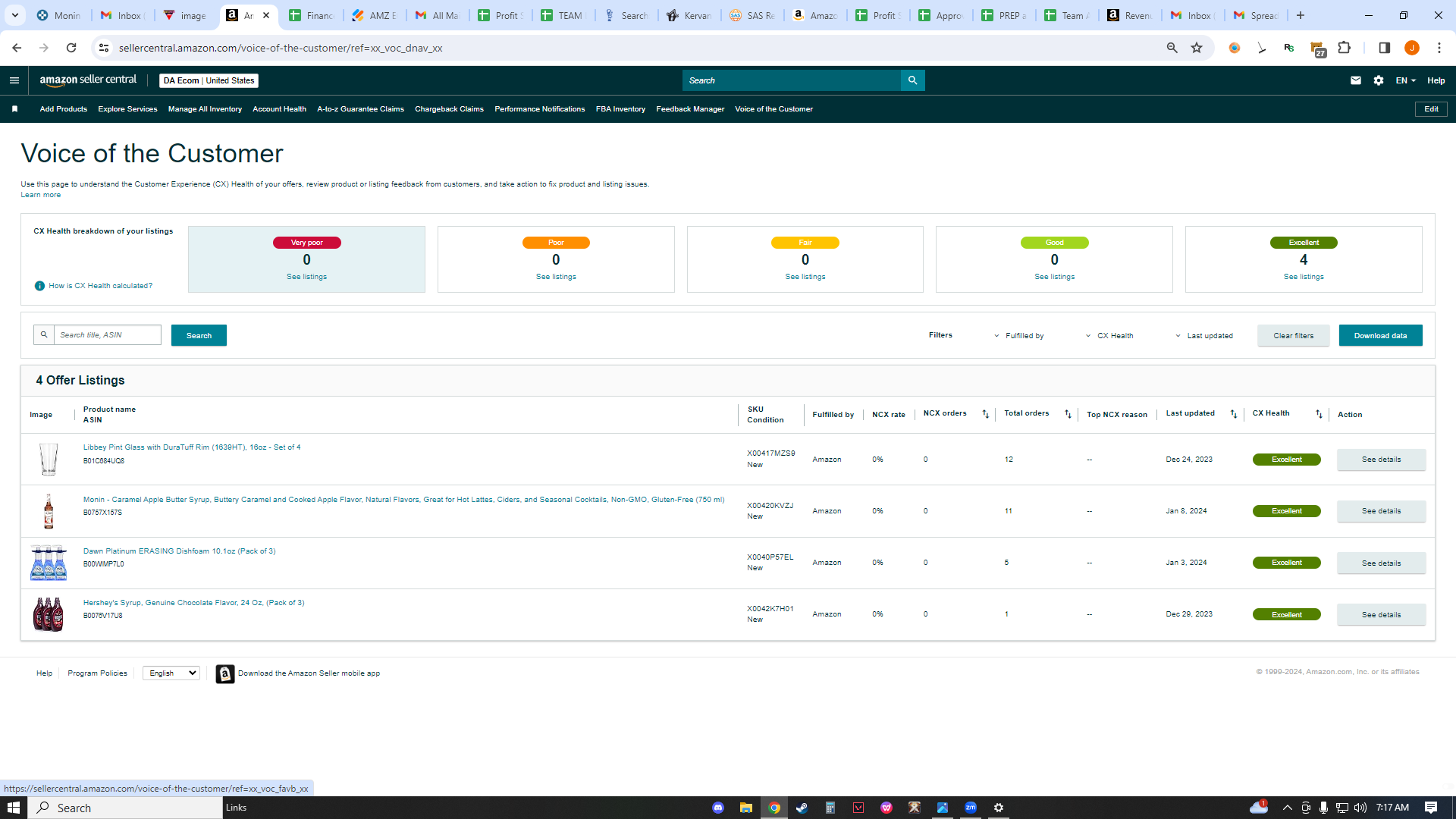Click the Clear filters button
This screenshot has height=819, width=1456.
tap(1293, 336)
